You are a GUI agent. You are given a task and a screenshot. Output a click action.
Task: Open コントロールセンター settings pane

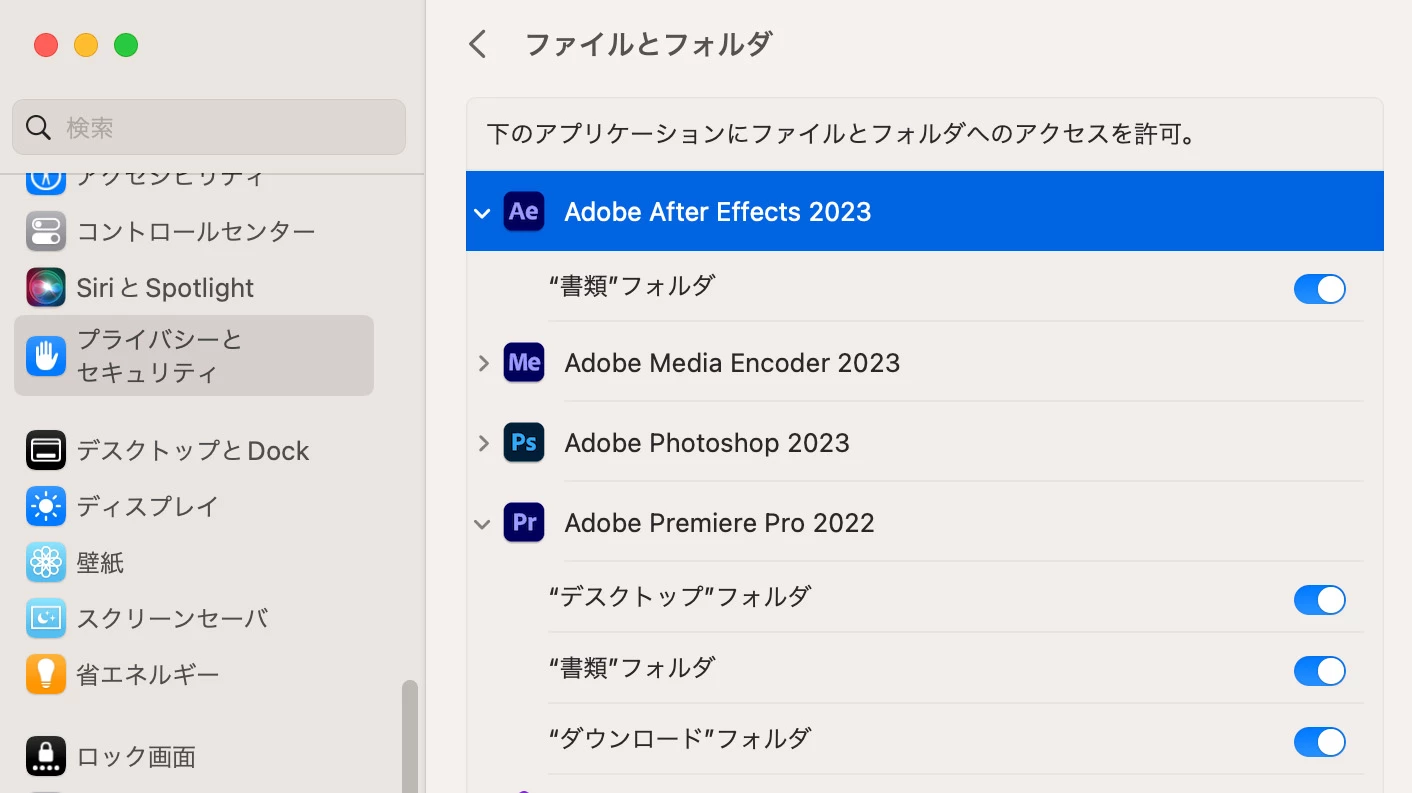[194, 232]
